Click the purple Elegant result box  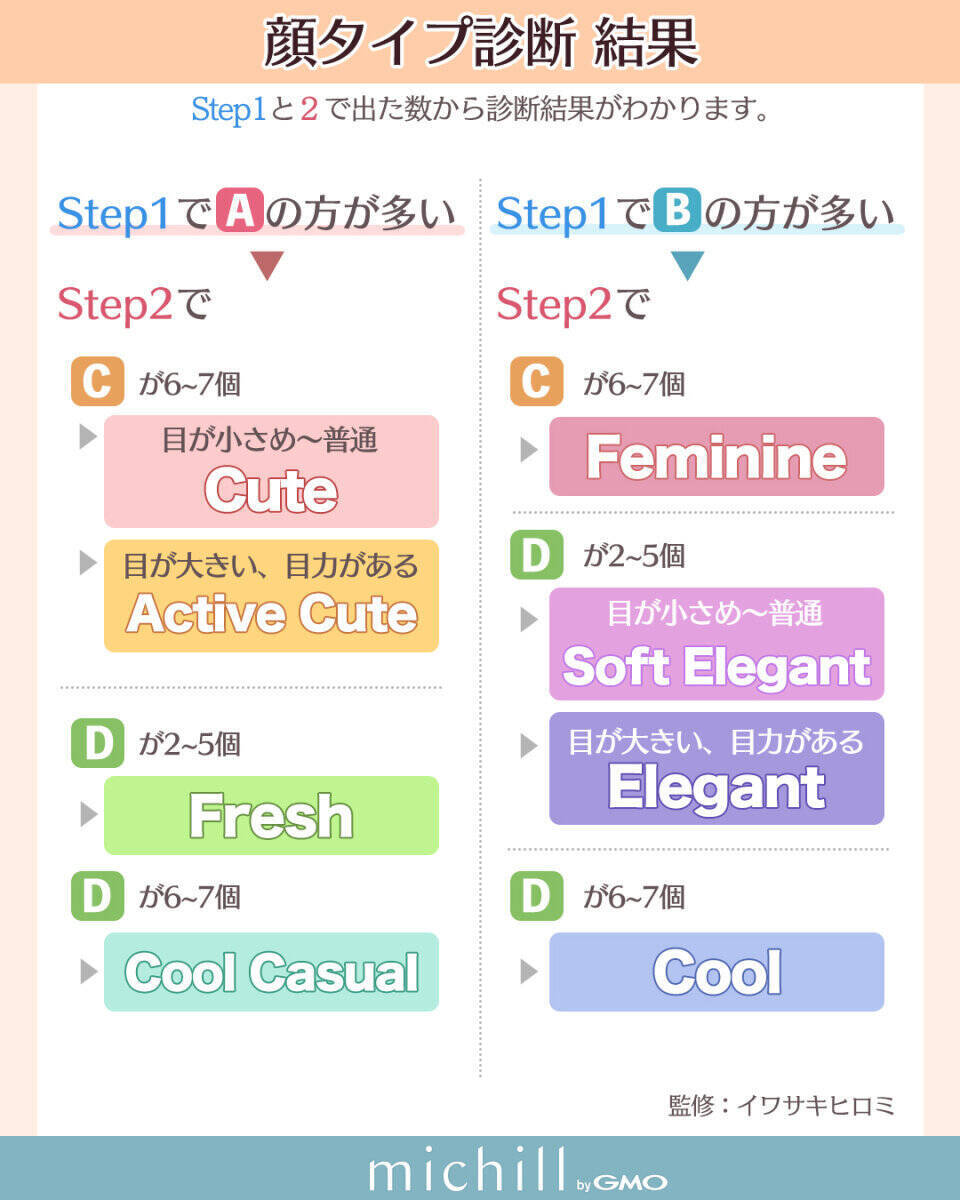pyautogui.click(x=716, y=768)
